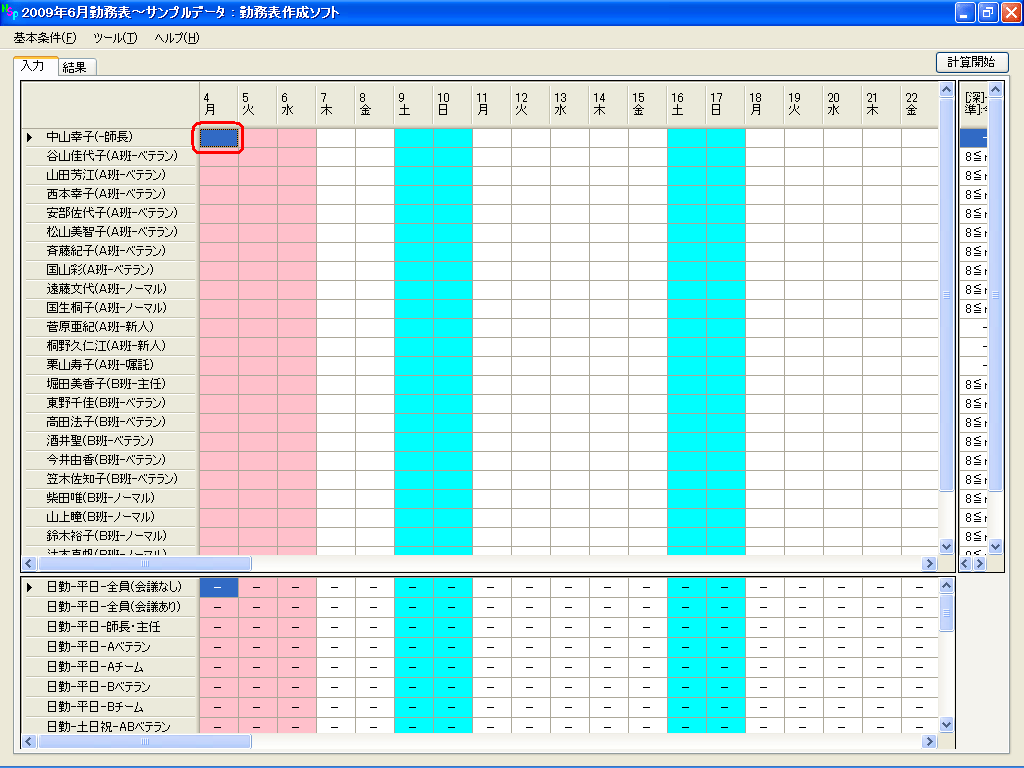
Task: Select the 西本幸子(A班-ベテラン) row header
Action: click(110, 194)
